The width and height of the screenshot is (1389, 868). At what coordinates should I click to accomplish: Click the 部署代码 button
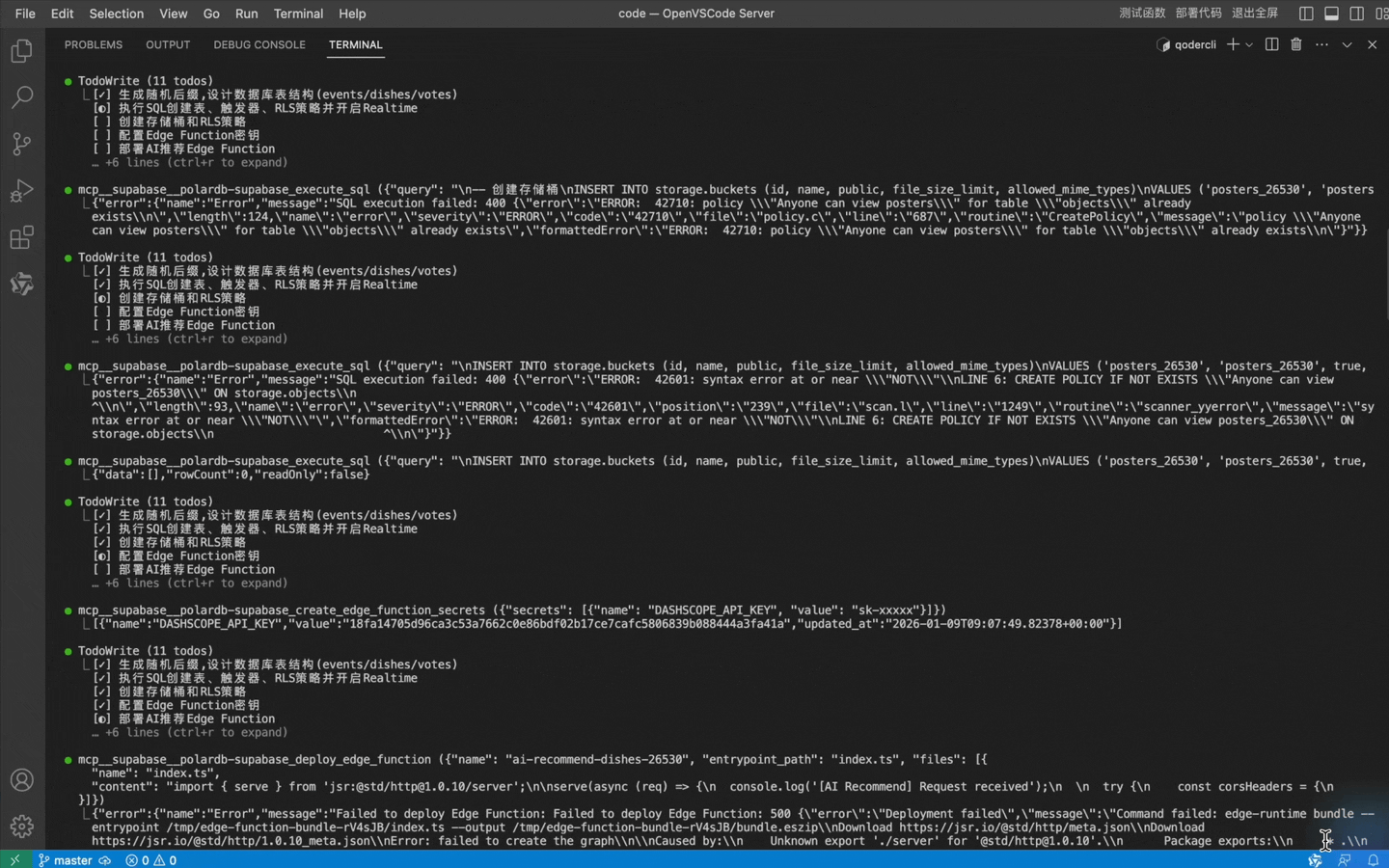tap(1198, 14)
